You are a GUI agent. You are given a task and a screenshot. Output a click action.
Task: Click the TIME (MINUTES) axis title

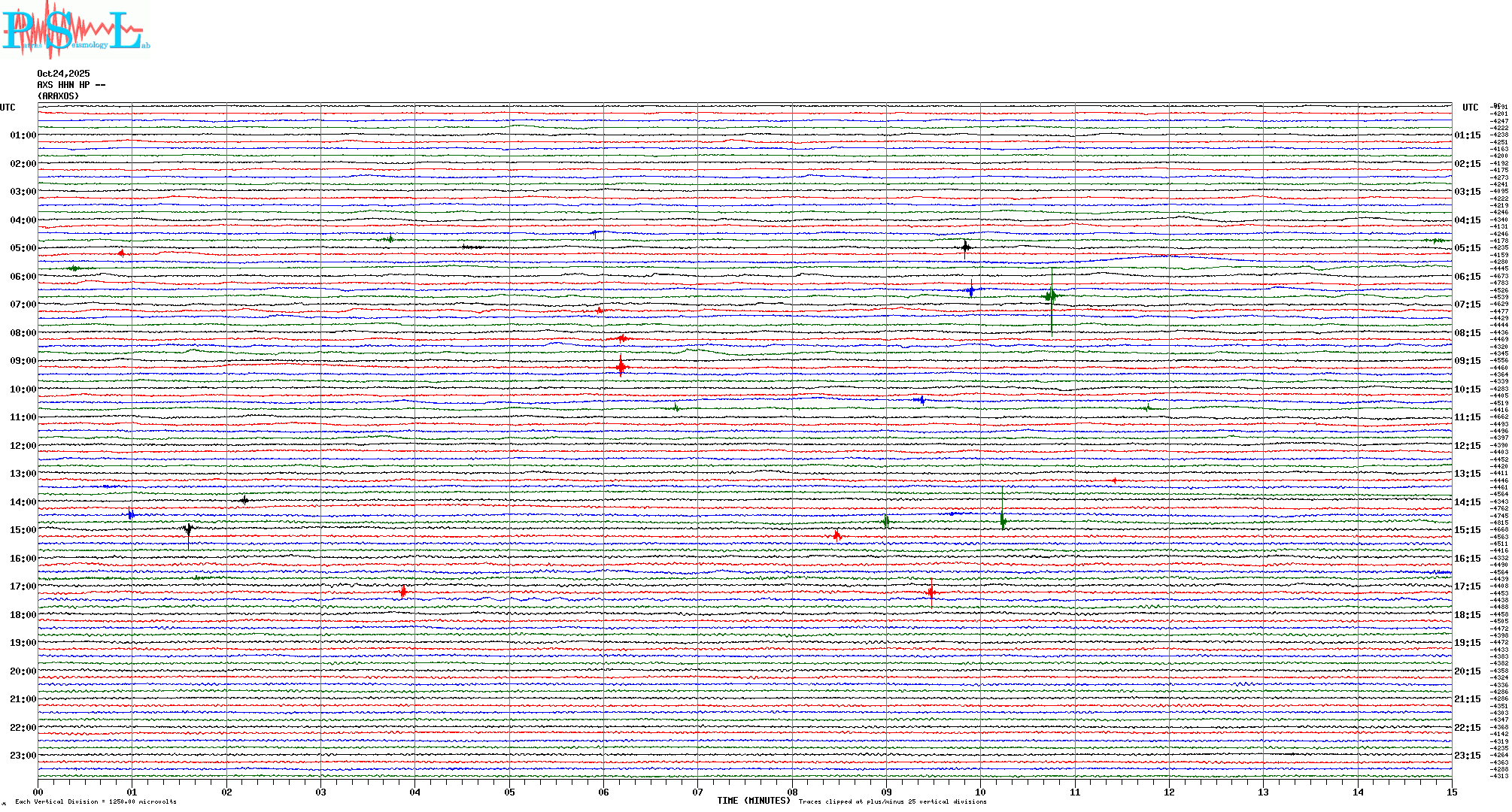[x=754, y=801]
